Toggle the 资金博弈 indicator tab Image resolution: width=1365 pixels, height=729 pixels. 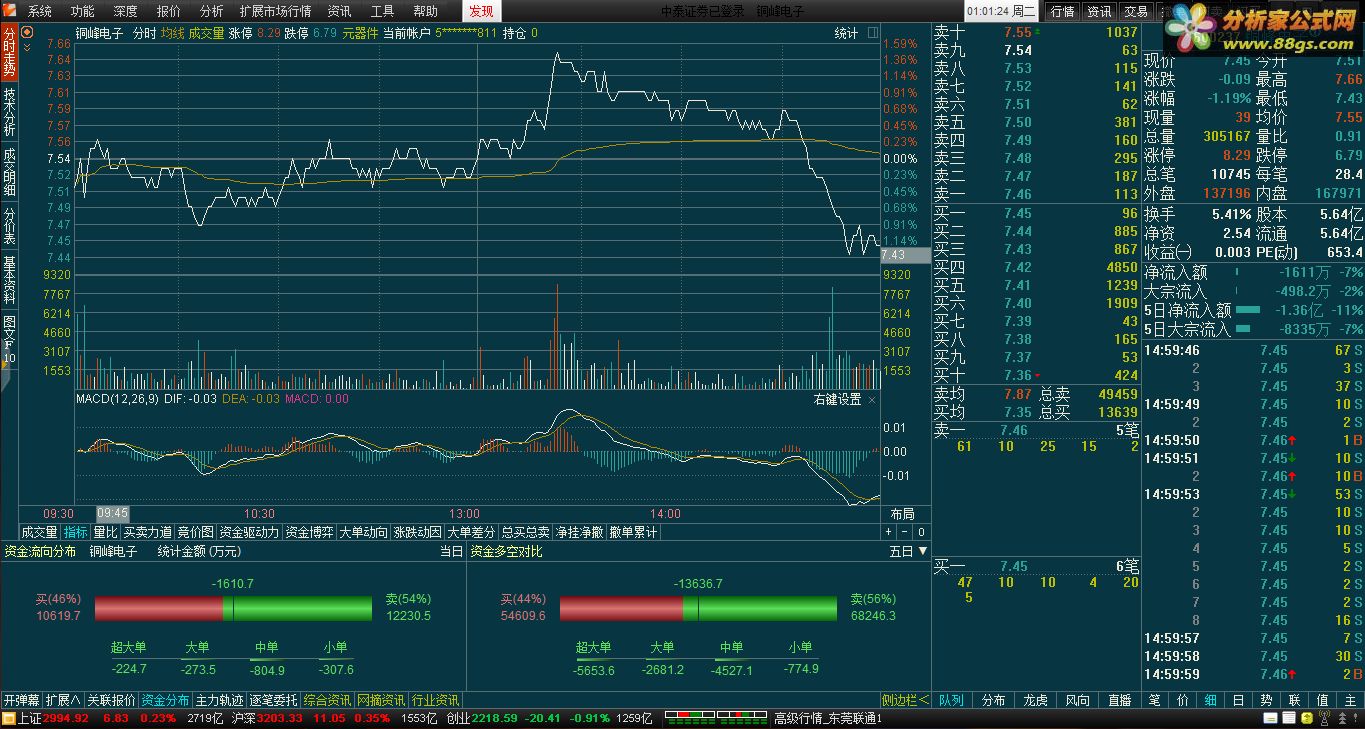[x=309, y=532]
